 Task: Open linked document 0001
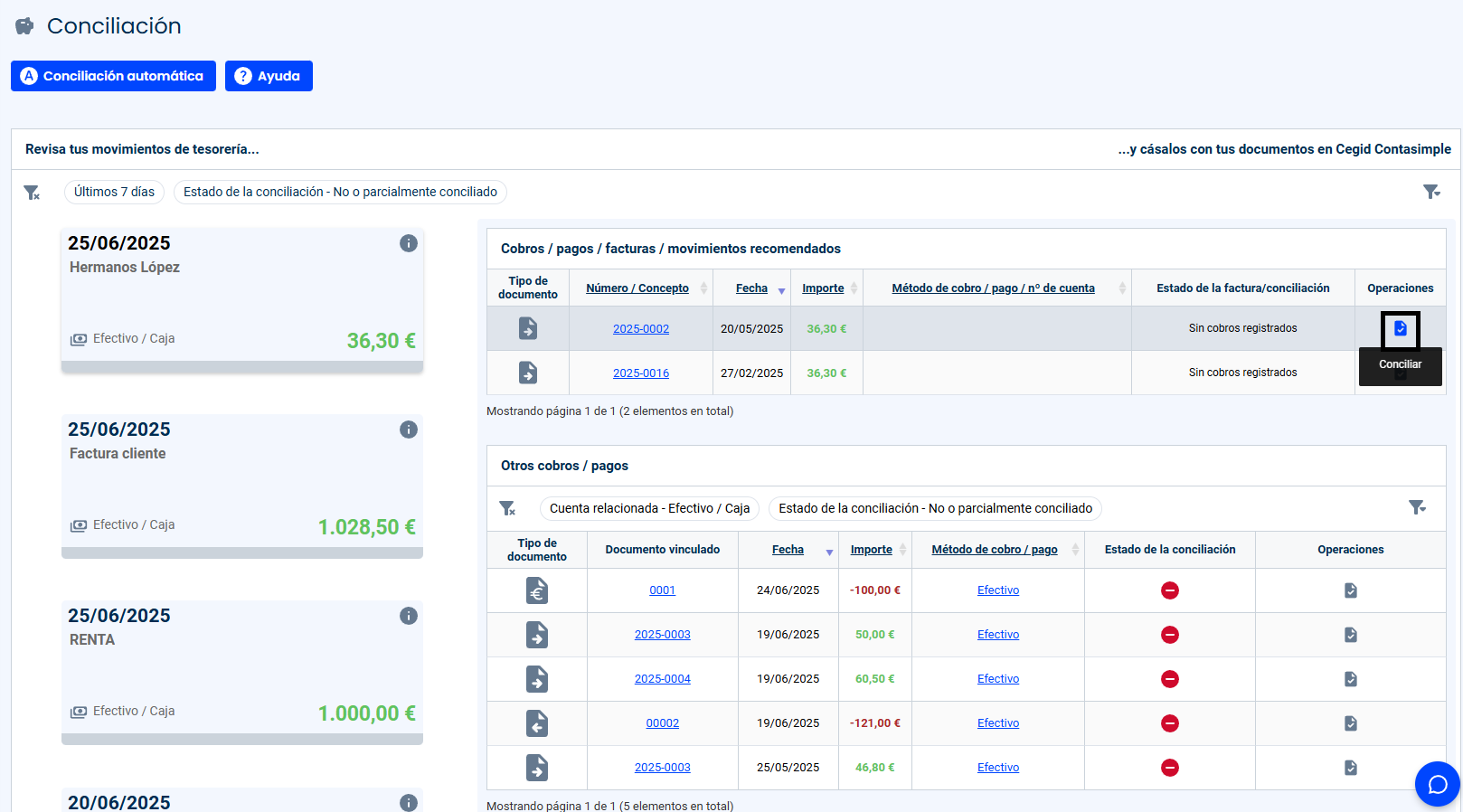click(663, 590)
